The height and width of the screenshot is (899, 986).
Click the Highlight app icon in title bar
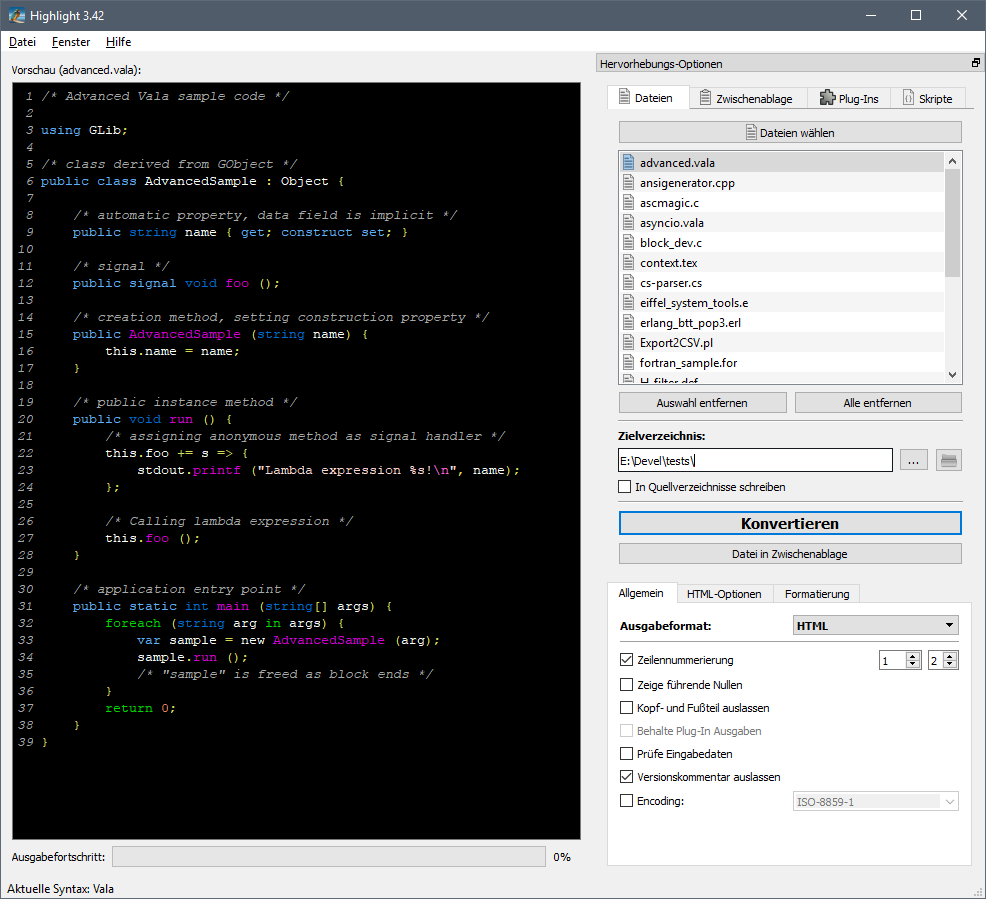17,15
